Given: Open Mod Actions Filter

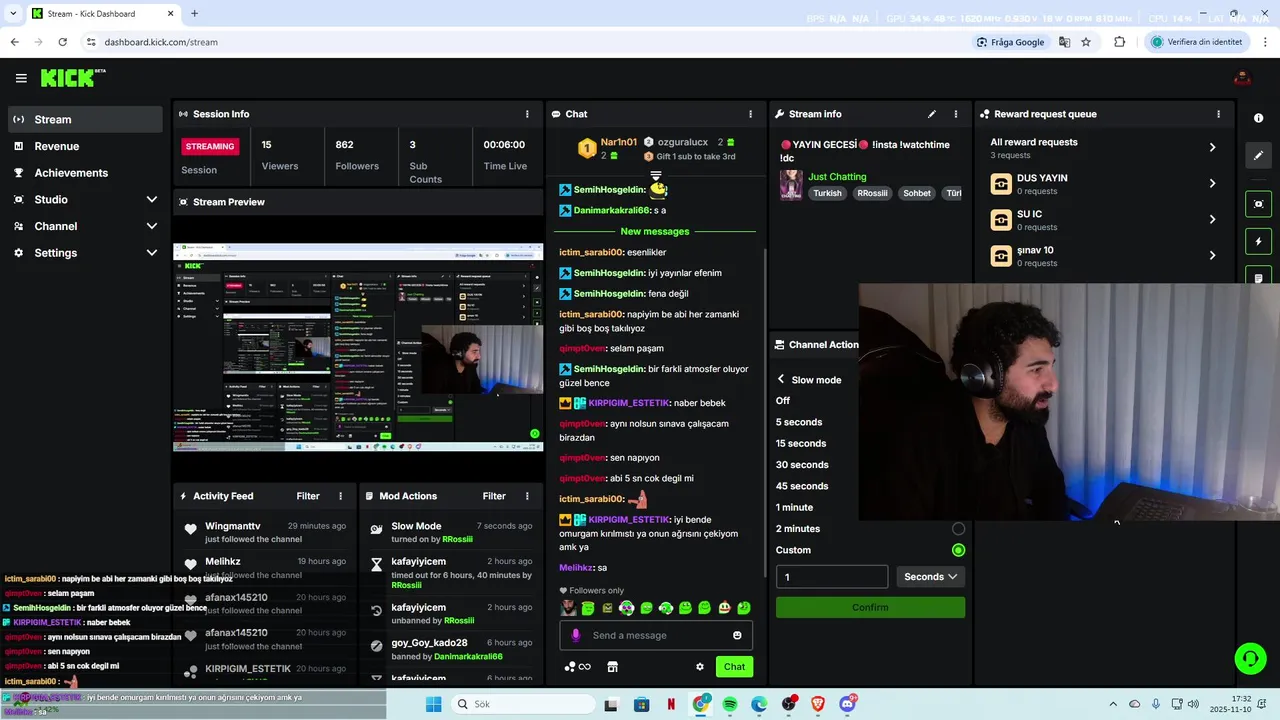Looking at the screenshot, I should 494,496.
